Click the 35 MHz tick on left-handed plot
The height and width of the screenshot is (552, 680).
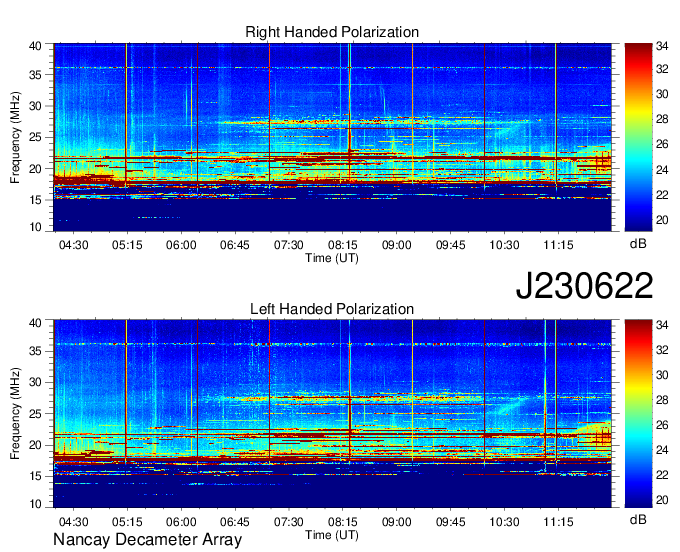[35, 351]
